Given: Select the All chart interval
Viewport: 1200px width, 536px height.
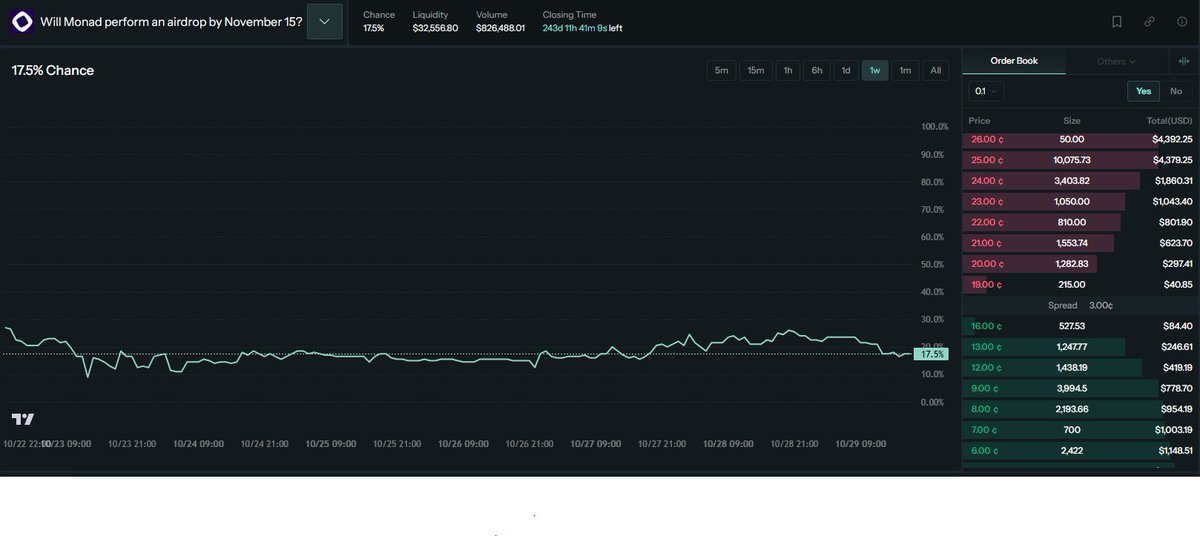Looking at the screenshot, I should point(935,70).
